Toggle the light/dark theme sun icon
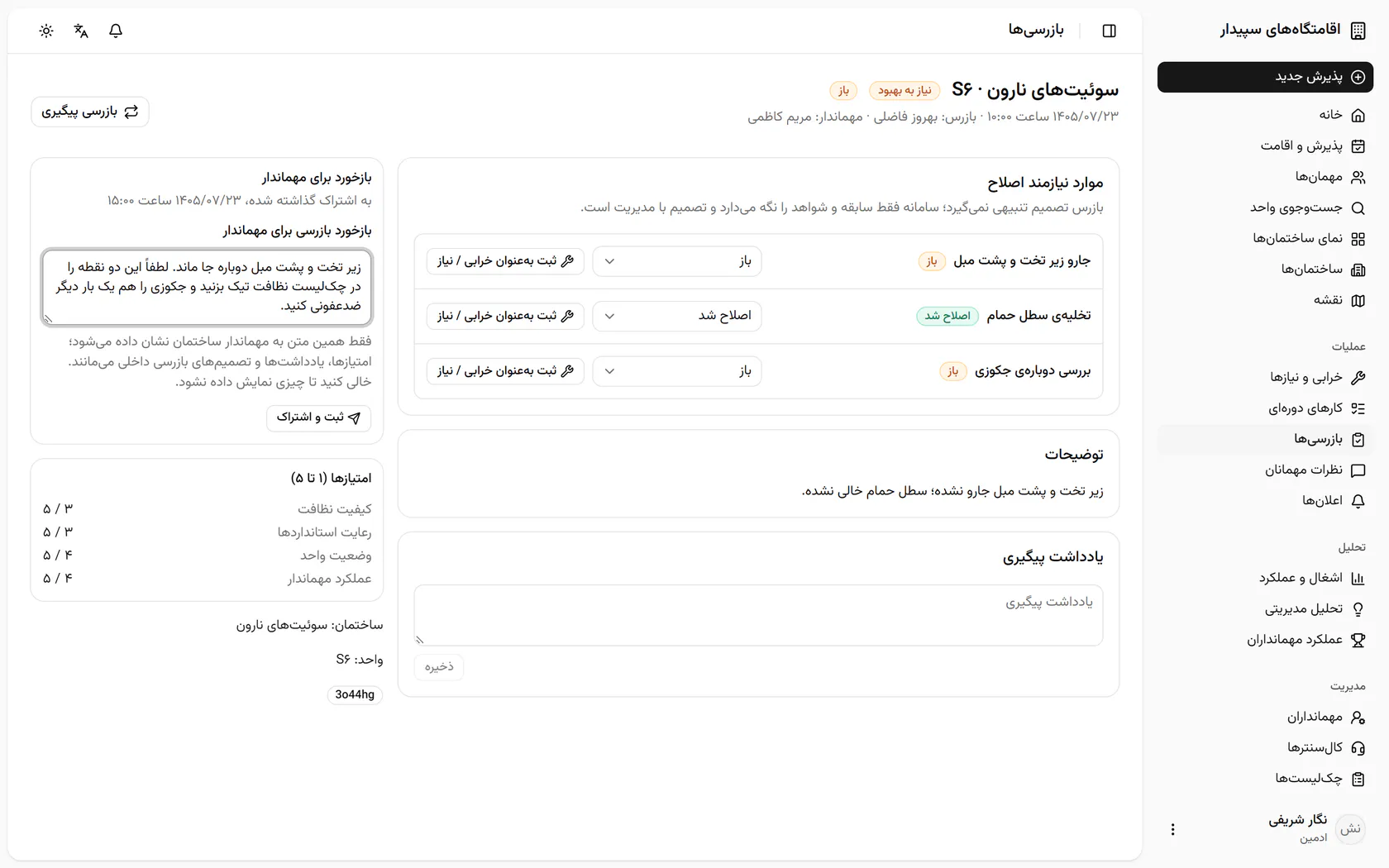The height and width of the screenshot is (868, 1389). point(46,31)
